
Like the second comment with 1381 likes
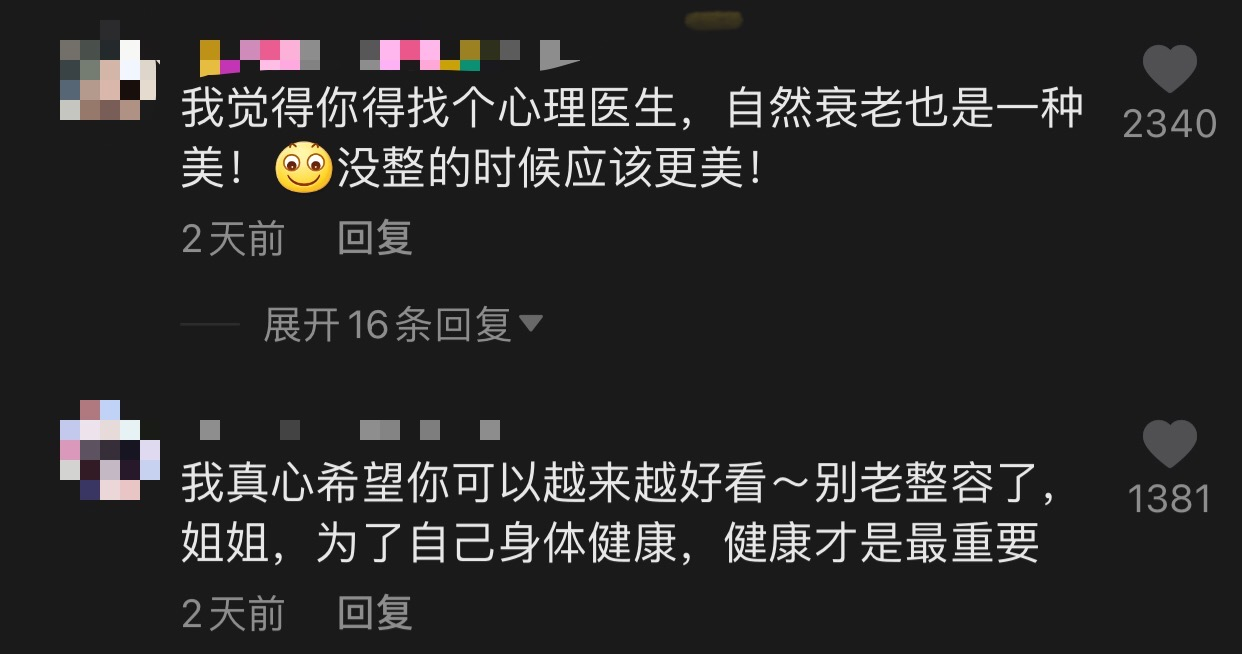pyautogui.click(x=1169, y=445)
